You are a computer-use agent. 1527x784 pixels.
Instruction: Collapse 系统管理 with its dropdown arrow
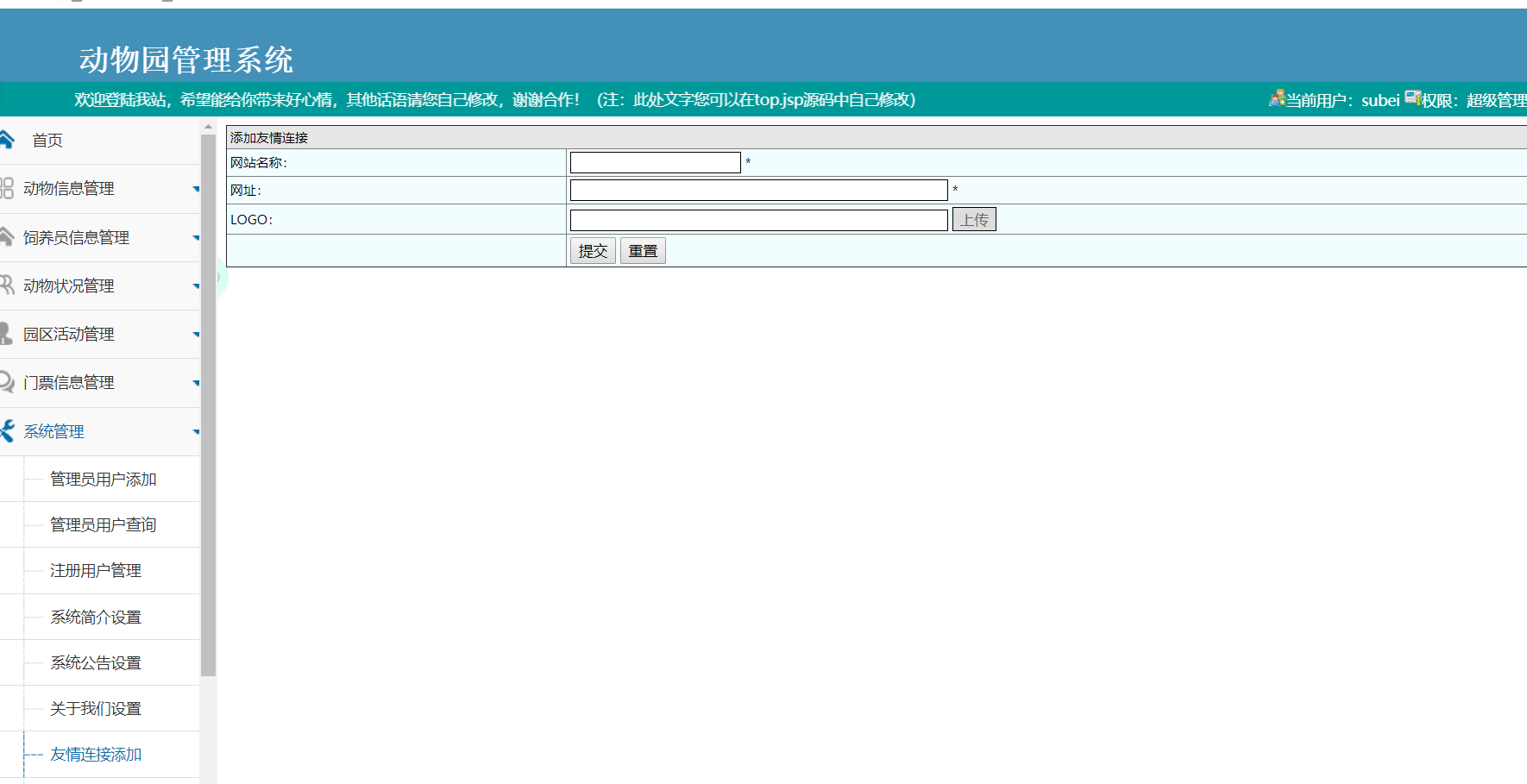tap(196, 432)
